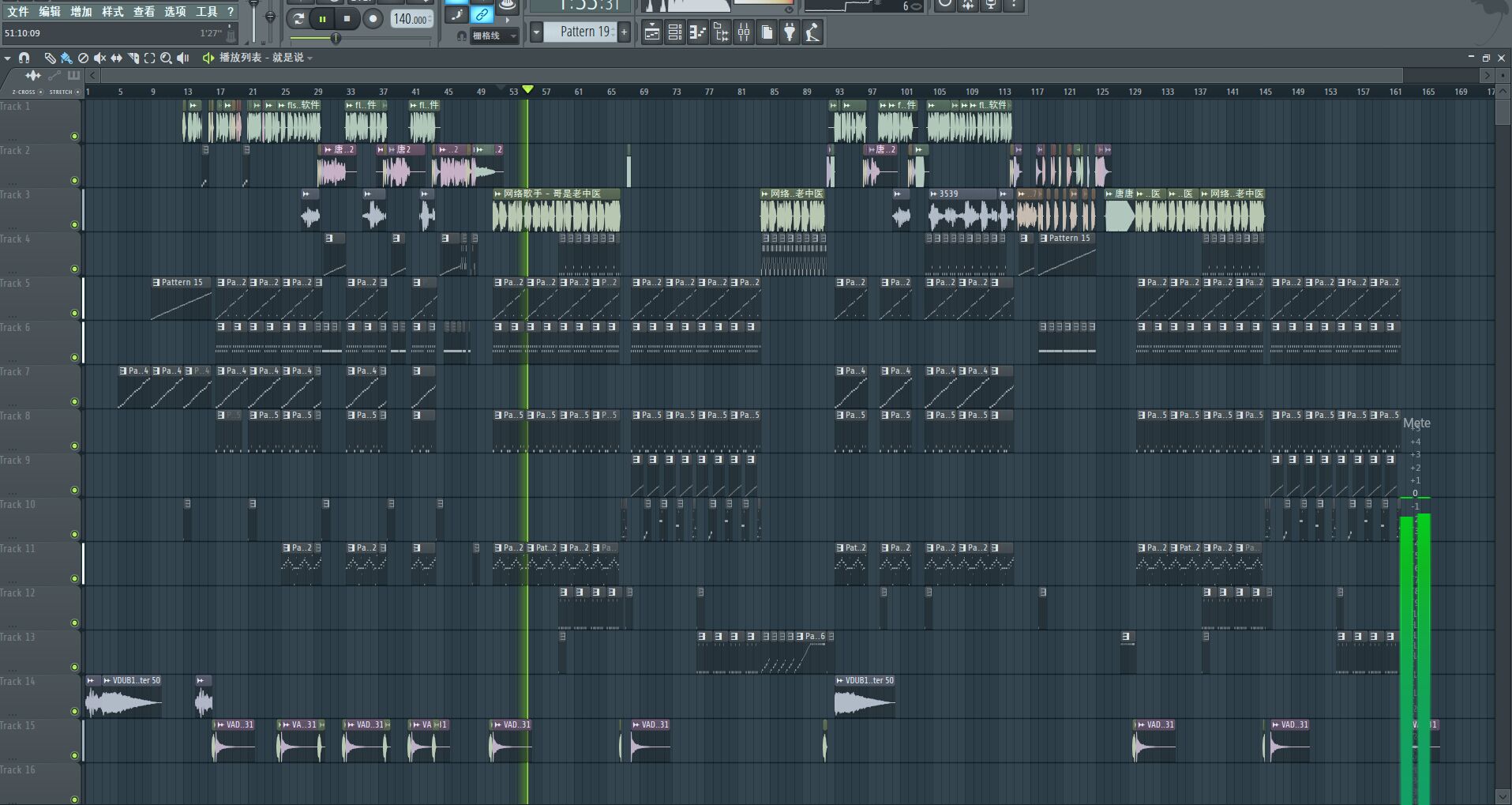Open the 工具 menu
The image size is (1512, 805).
(x=207, y=11)
